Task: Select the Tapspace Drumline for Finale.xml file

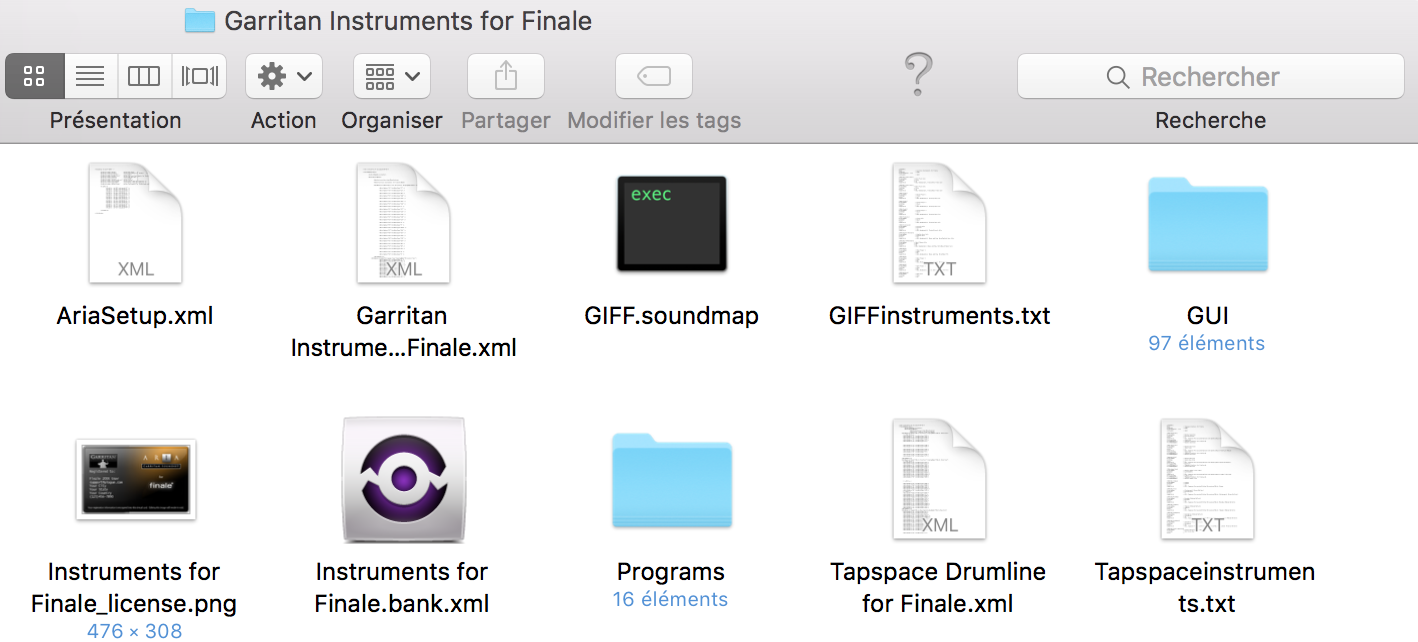Action: (939, 479)
